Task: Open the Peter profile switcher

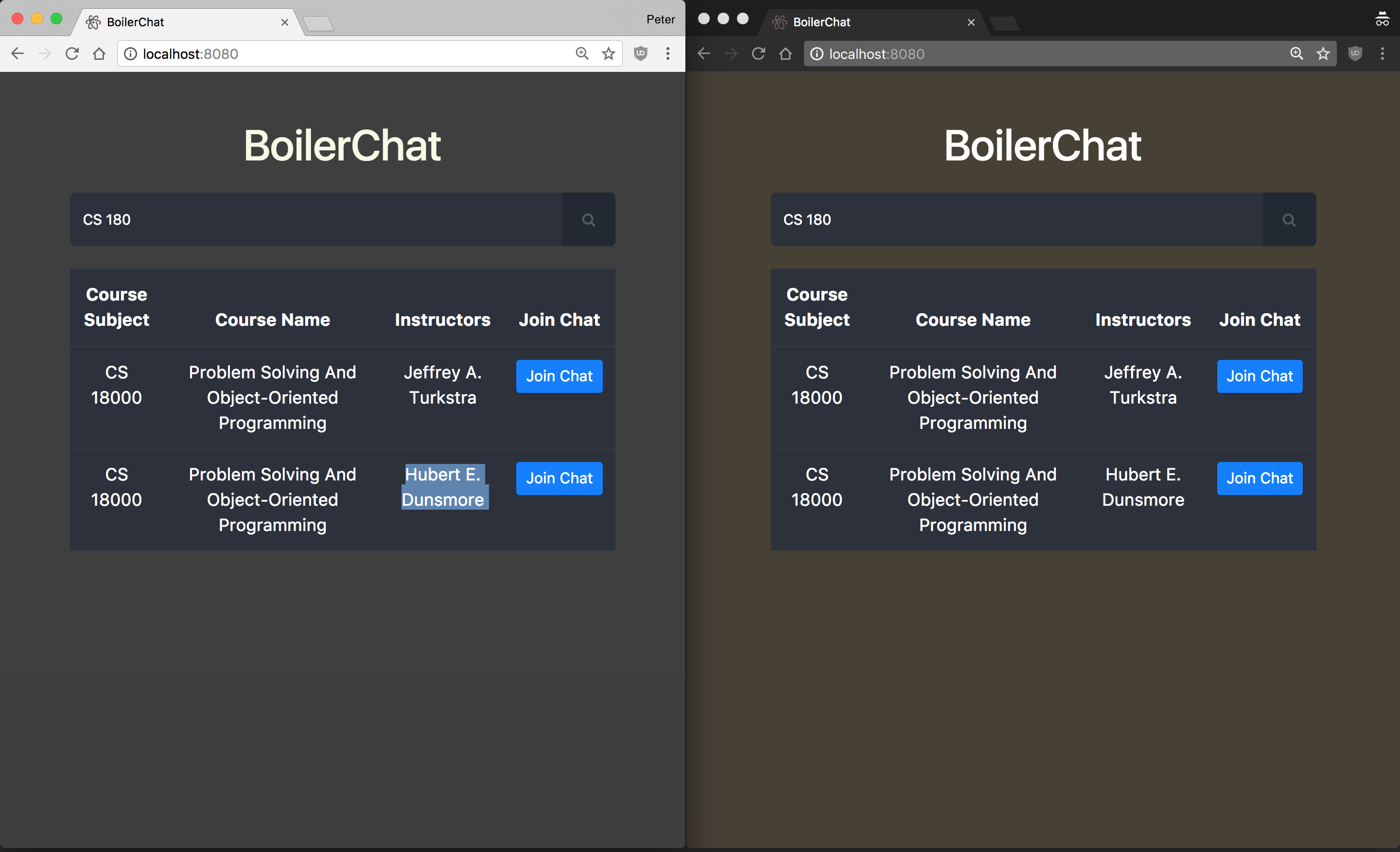Action: coord(660,19)
